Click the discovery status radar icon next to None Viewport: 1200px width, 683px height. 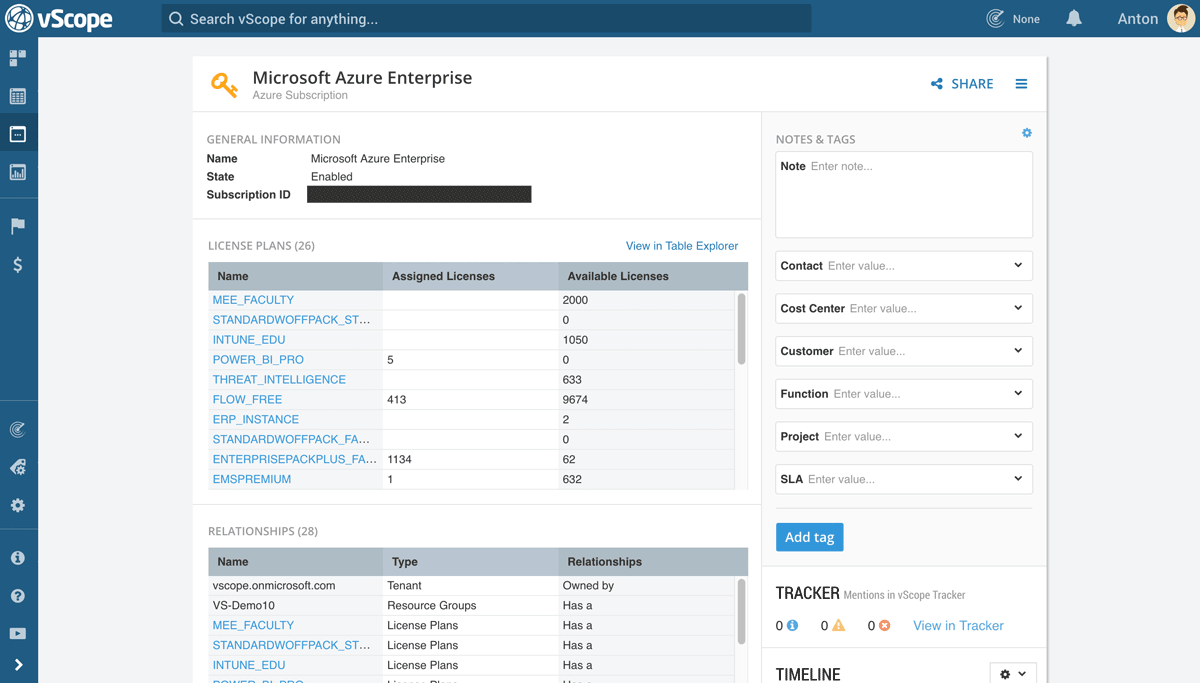pos(995,18)
